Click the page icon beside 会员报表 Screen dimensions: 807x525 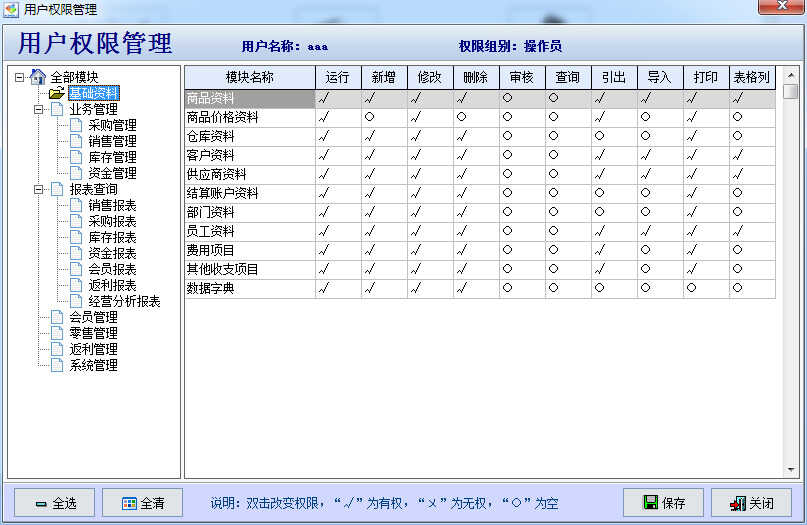(76, 269)
